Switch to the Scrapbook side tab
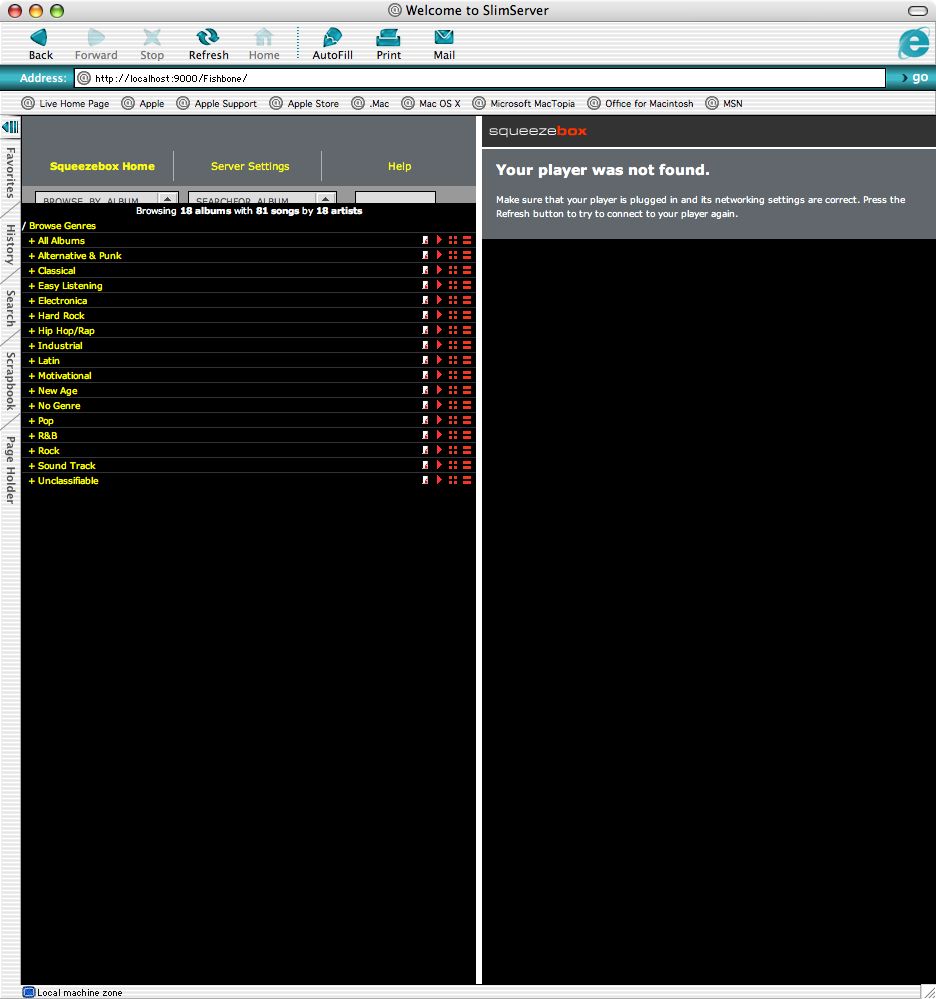The image size is (936, 999). pos(10,381)
